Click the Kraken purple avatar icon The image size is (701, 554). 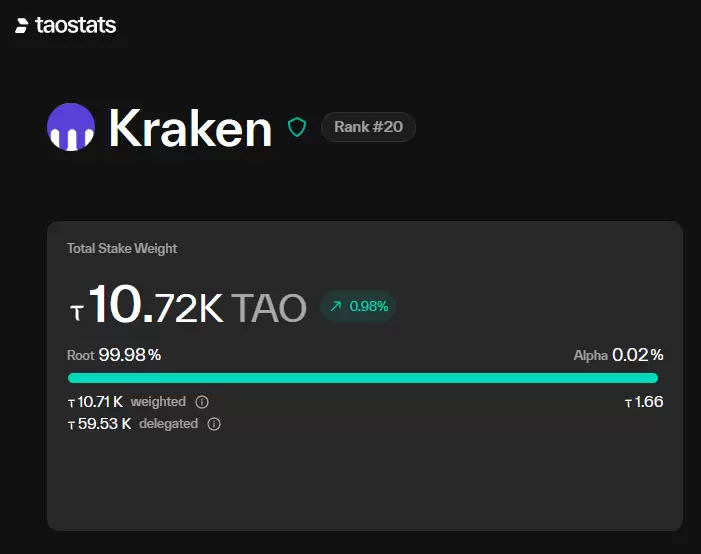click(x=71, y=127)
